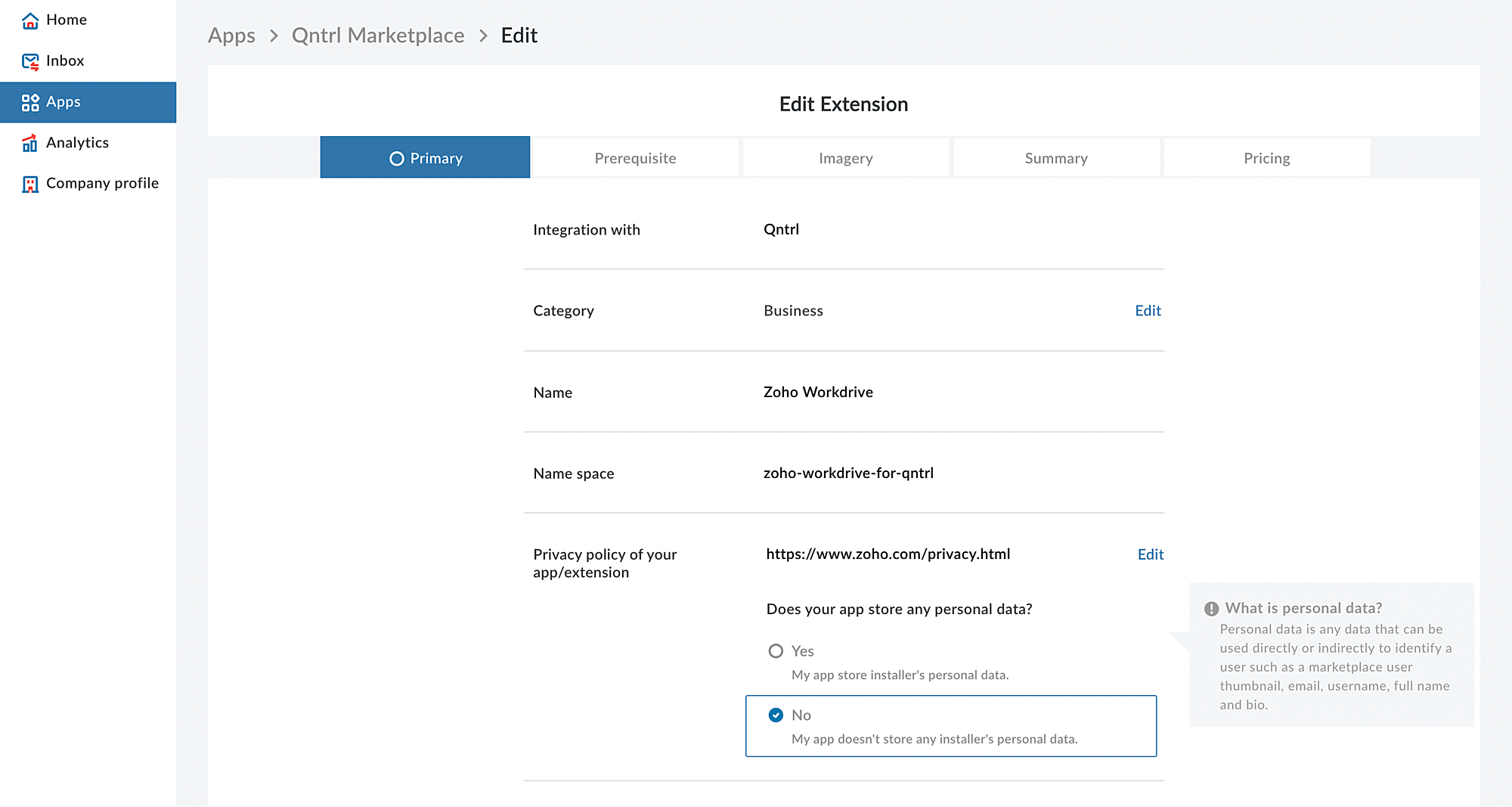This screenshot has width=1512, height=807.
Task: Open the Inbox mail icon
Action: coord(30,61)
